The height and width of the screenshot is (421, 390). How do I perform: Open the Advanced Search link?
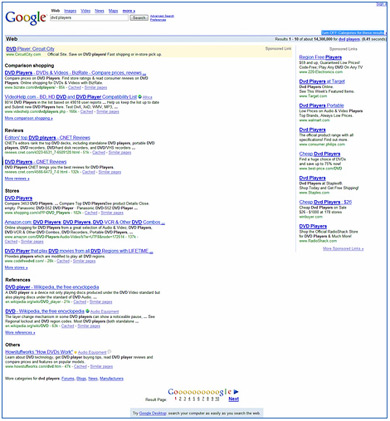point(162,16)
